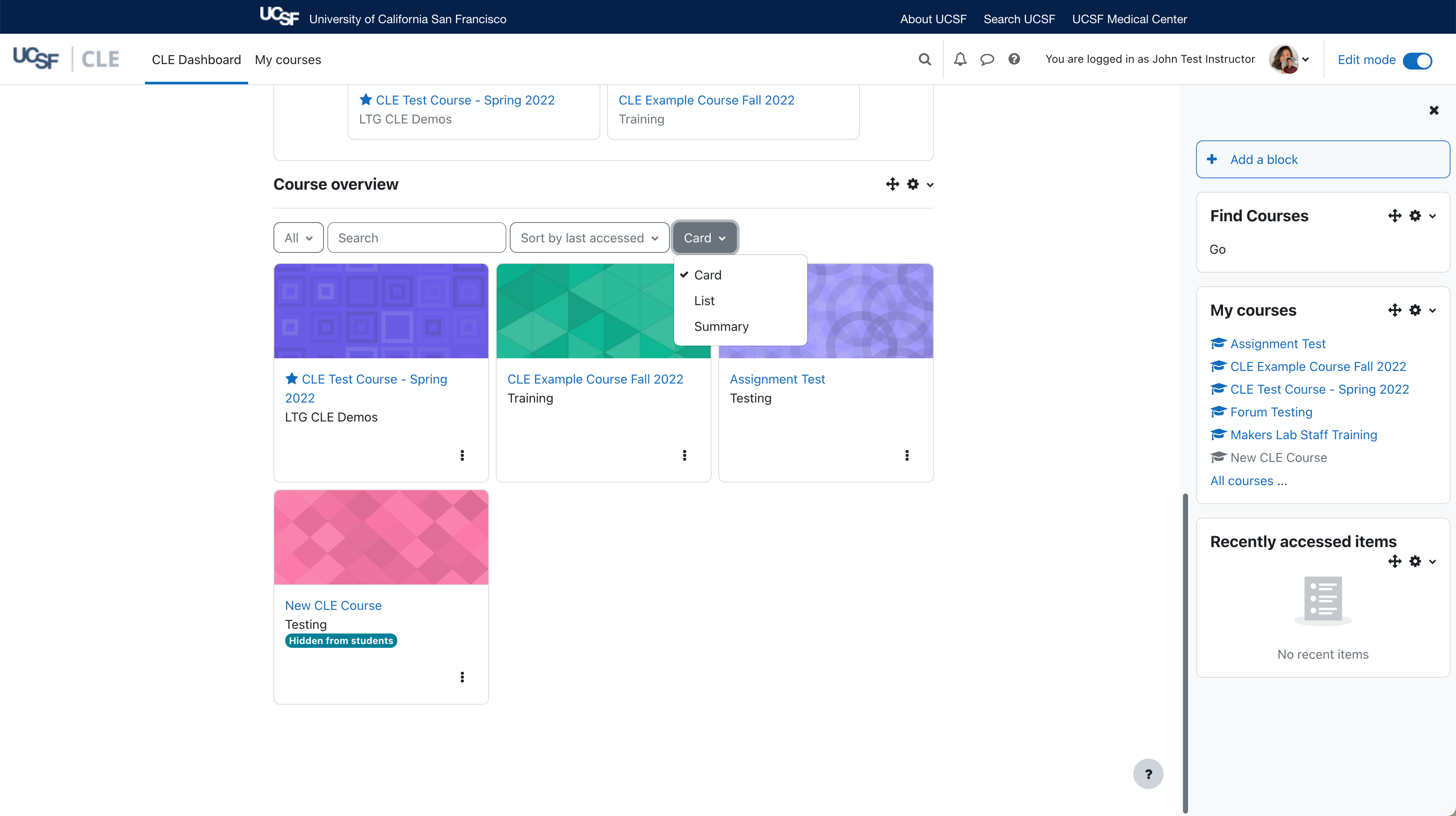Open the search magnifier icon in header
The height and width of the screenshot is (816, 1456).
point(925,59)
